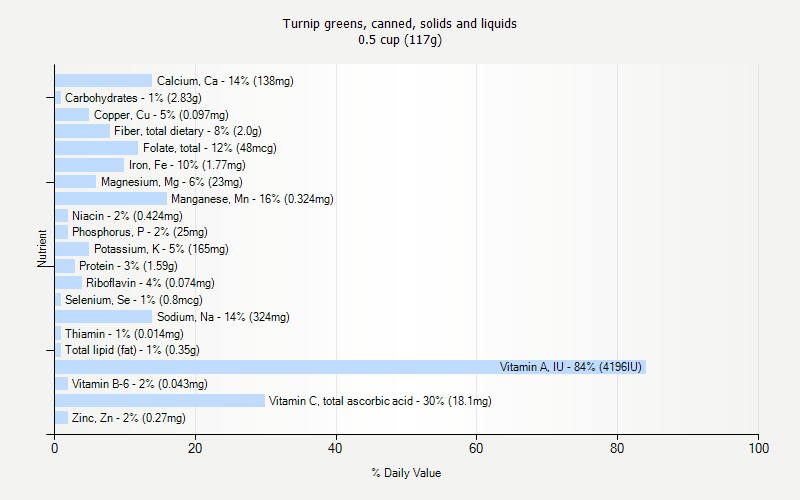Image resolution: width=800 pixels, height=500 pixels.
Task: Select the 'Riboflavin - 4% (0.074mg)' label
Action: tap(150, 283)
